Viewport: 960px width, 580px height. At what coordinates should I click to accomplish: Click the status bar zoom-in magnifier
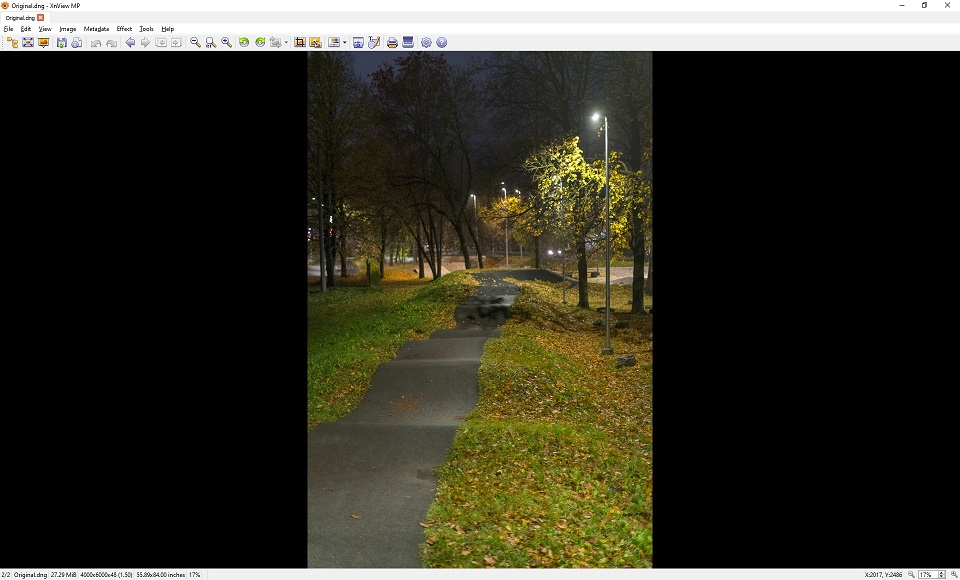[x=954, y=574]
